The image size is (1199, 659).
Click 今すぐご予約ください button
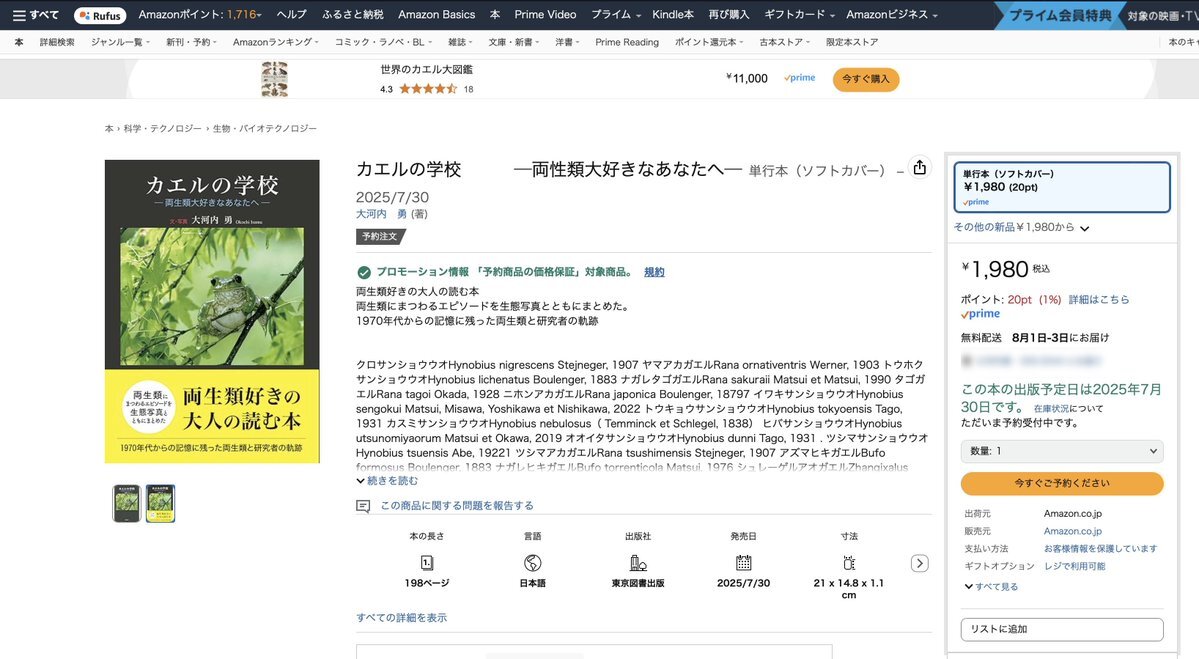1061,483
